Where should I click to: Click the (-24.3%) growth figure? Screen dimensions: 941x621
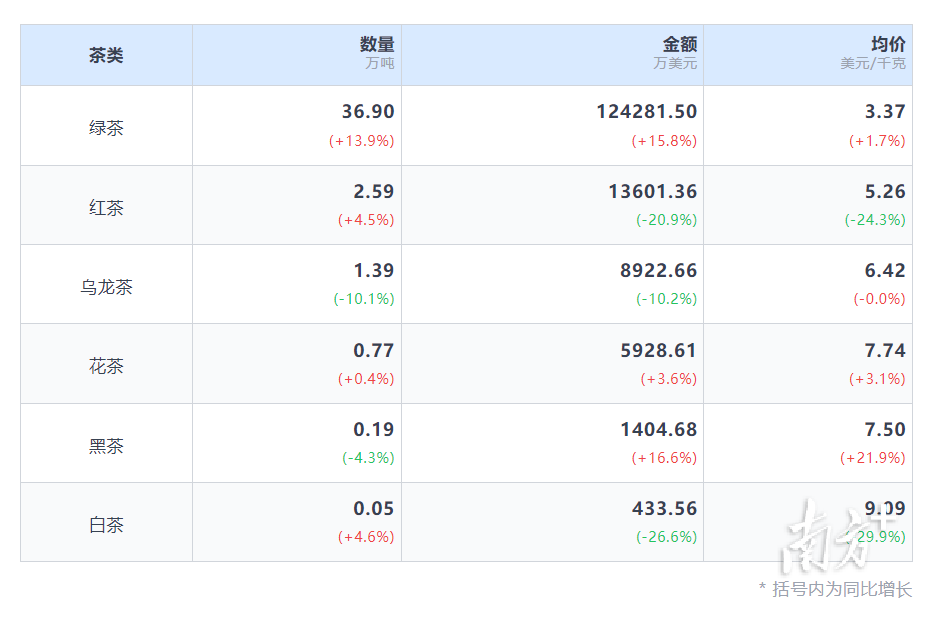click(x=874, y=220)
